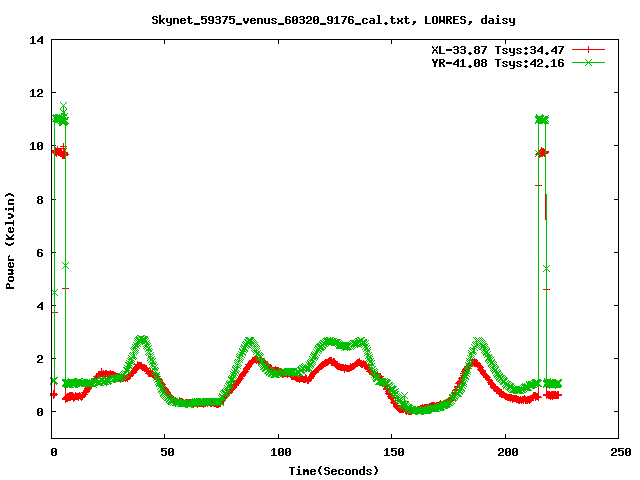Click the green YR legend line sample

click(588, 62)
